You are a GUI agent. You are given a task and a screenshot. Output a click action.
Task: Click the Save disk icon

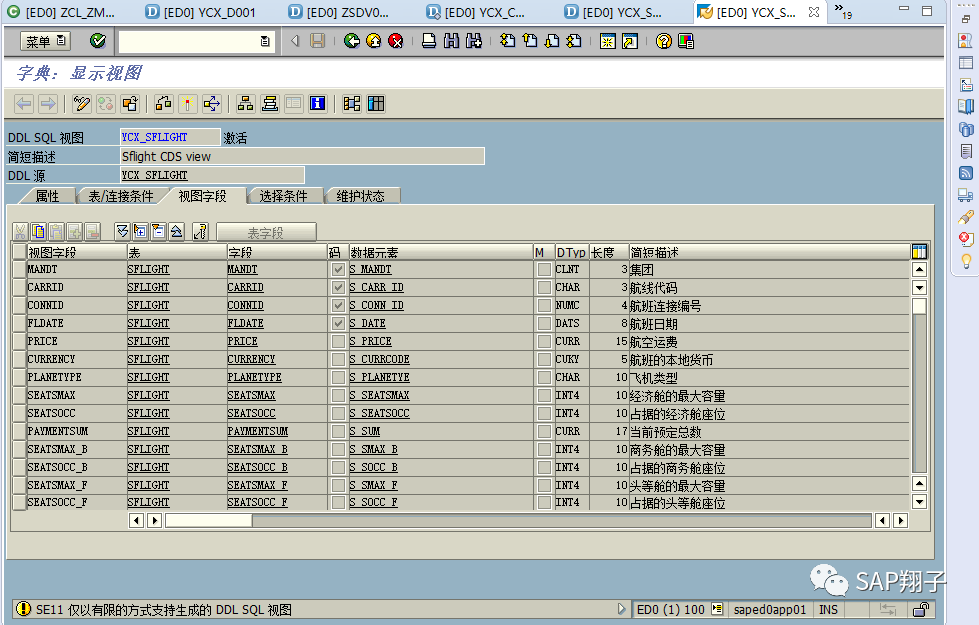317,41
